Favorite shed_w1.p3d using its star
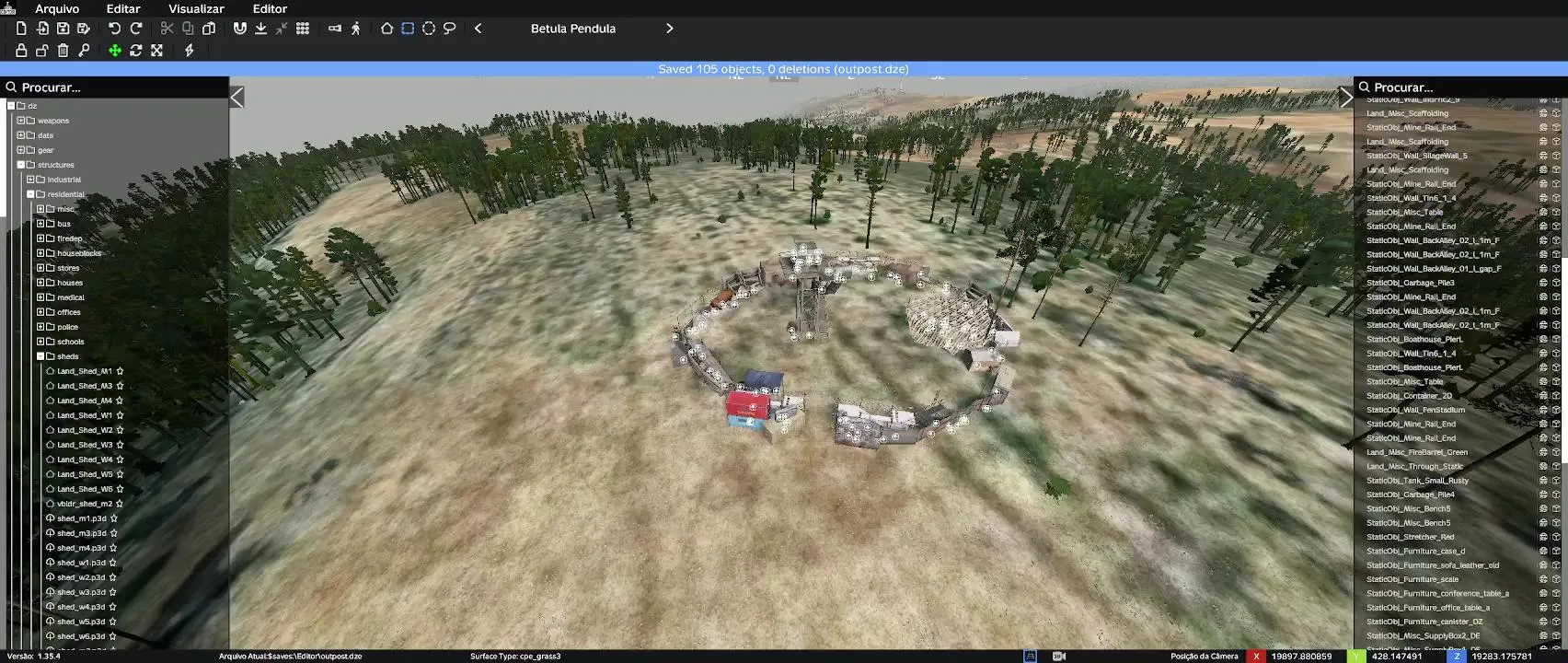The image size is (1568, 663). pos(113,563)
